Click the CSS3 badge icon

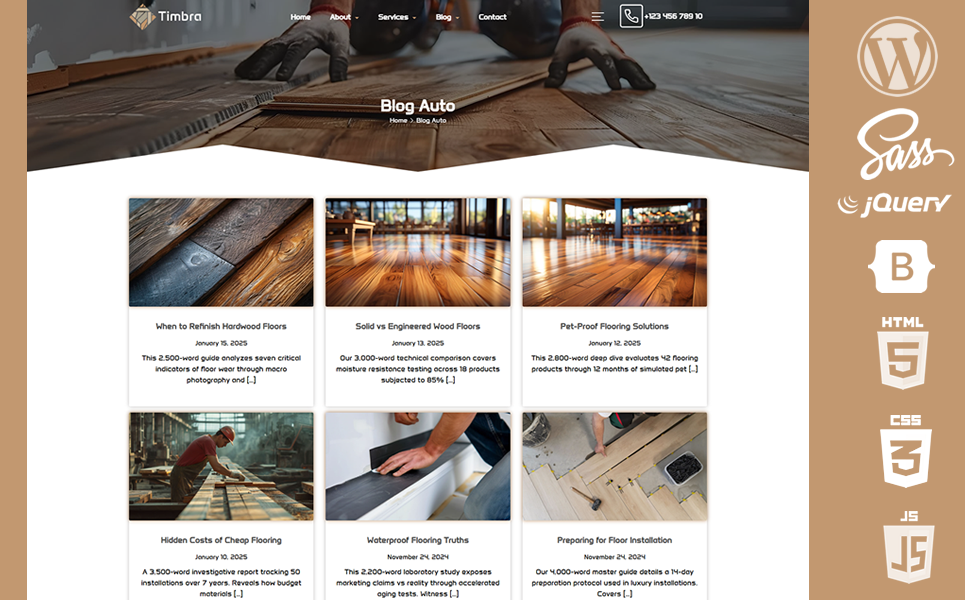[x=905, y=451]
